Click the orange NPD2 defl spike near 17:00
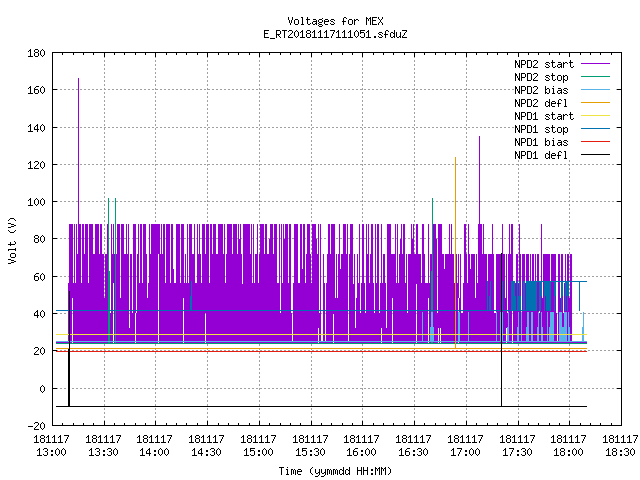The image size is (640, 480). point(456,252)
